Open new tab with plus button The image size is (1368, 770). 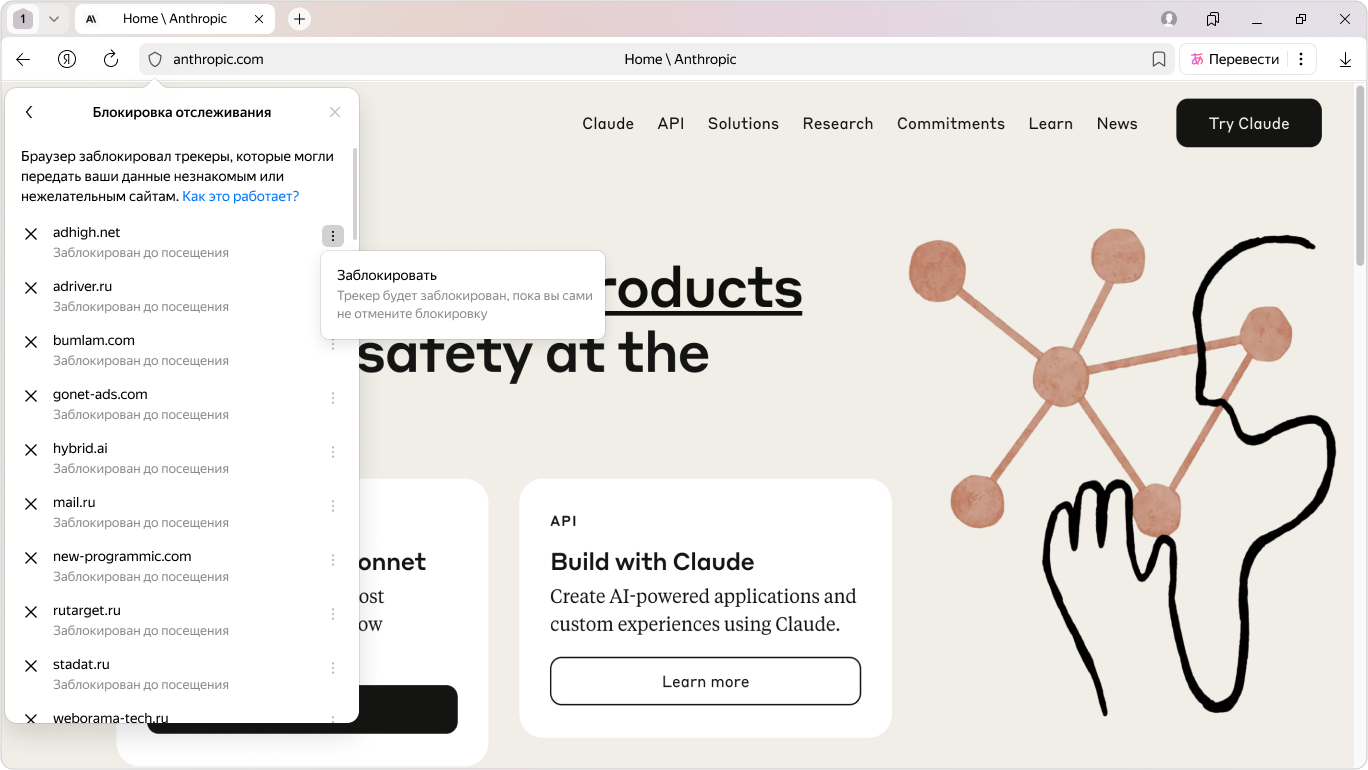pyautogui.click(x=299, y=19)
